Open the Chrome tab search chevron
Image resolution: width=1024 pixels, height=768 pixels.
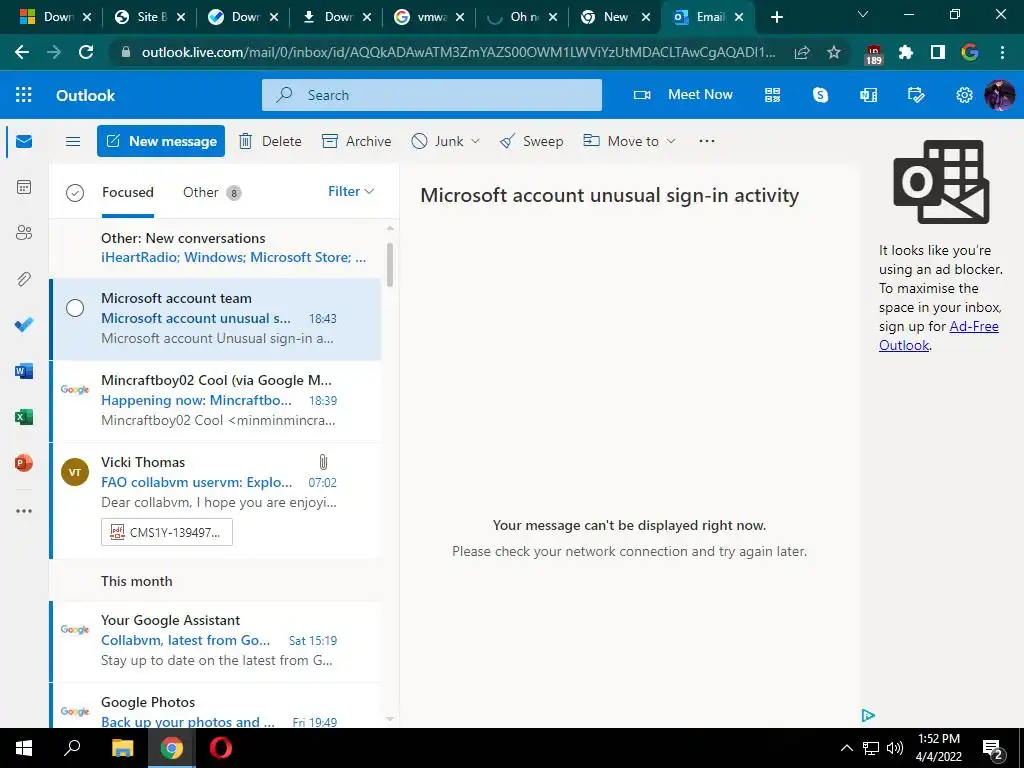click(863, 14)
